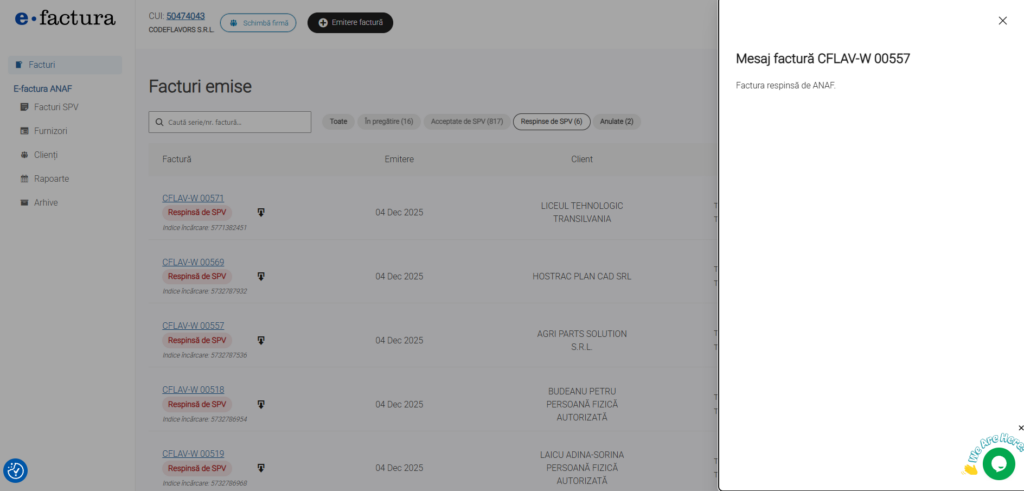Click the message icon beside CFLAV-W 00518

coord(261,404)
